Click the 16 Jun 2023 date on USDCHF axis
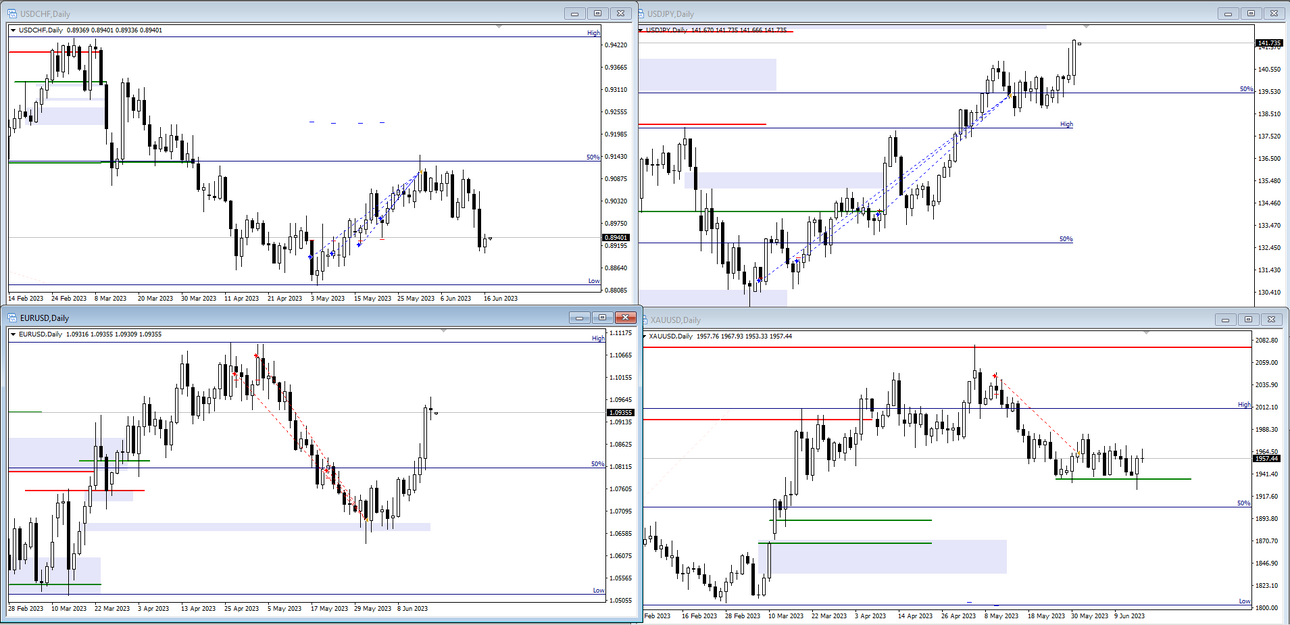1290x625 pixels. point(500,298)
